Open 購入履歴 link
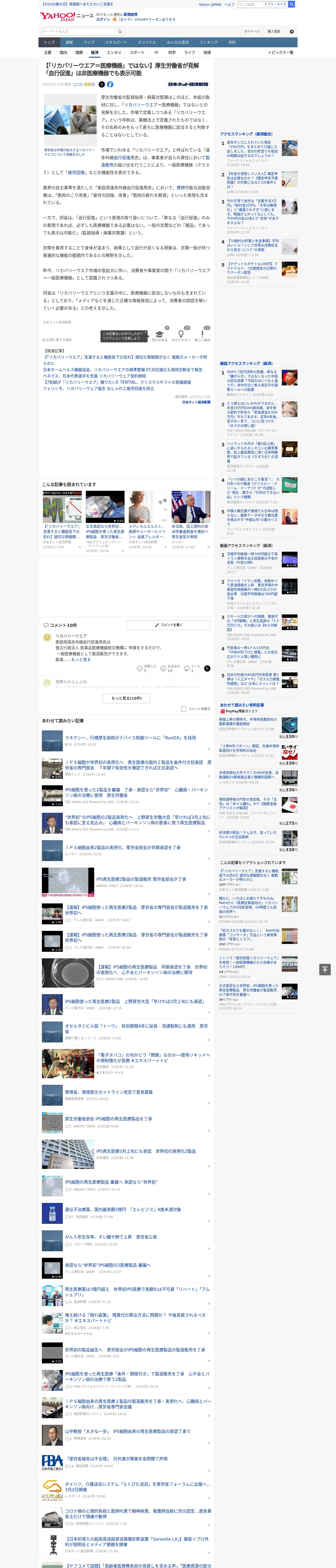 tap(274, 31)
